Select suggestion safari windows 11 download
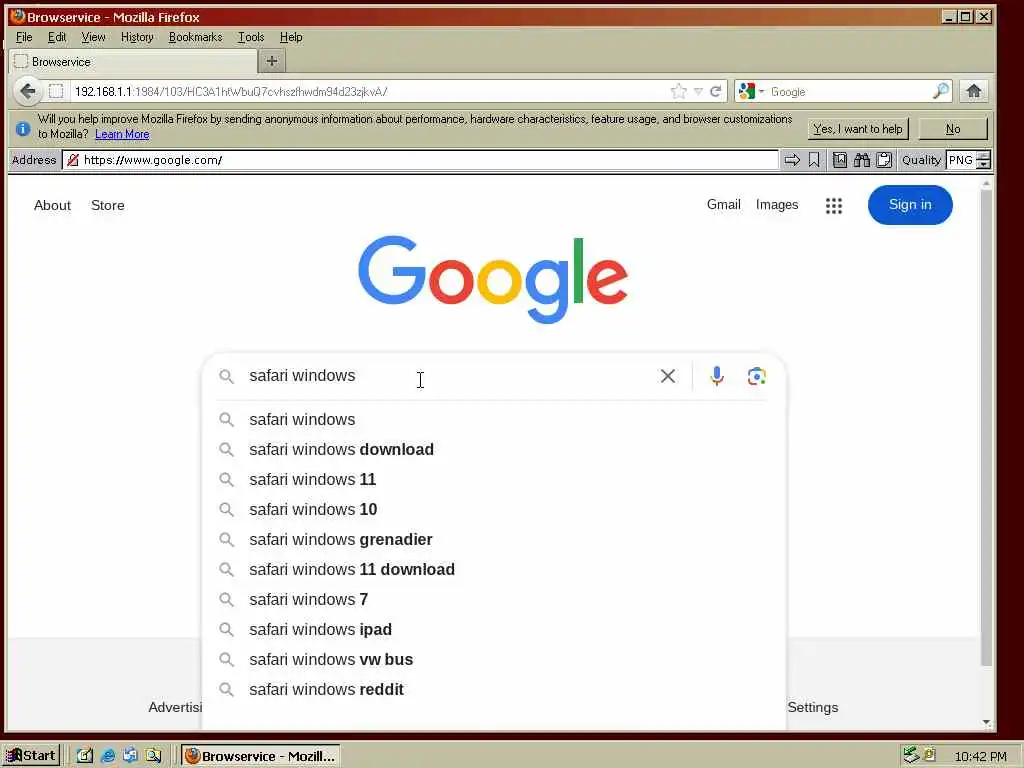 pos(494,569)
